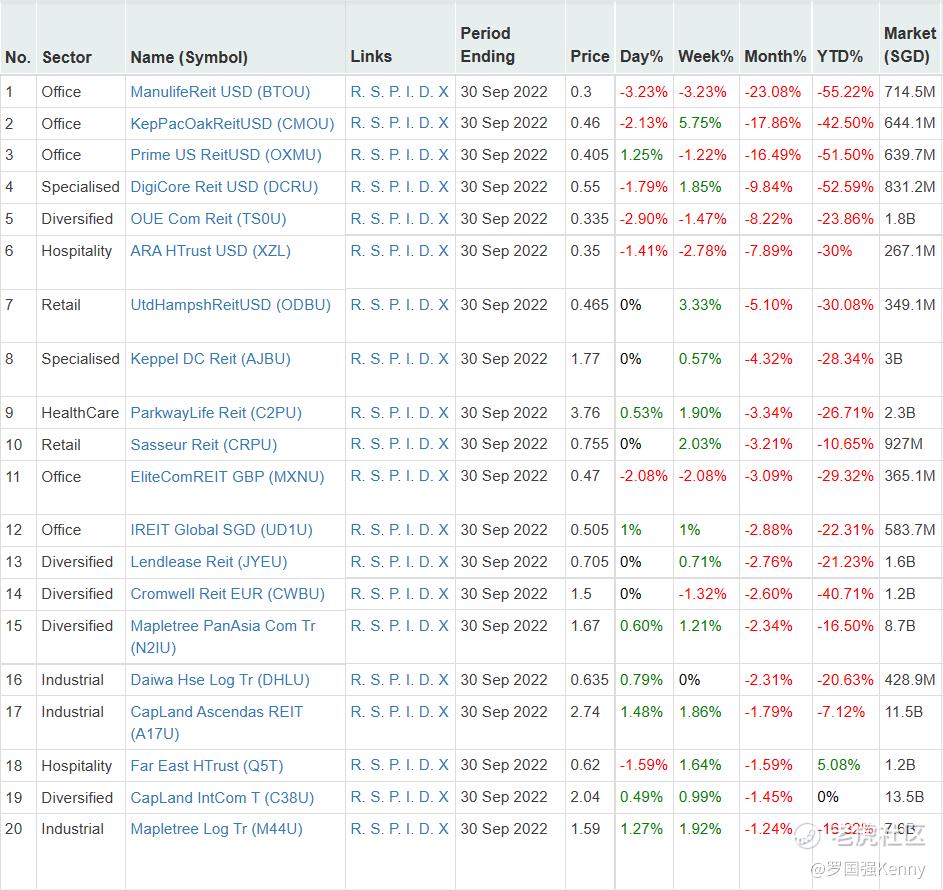This screenshot has width=943, height=890.
Task: Sort table by Day% column header
Action: [x=641, y=57]
